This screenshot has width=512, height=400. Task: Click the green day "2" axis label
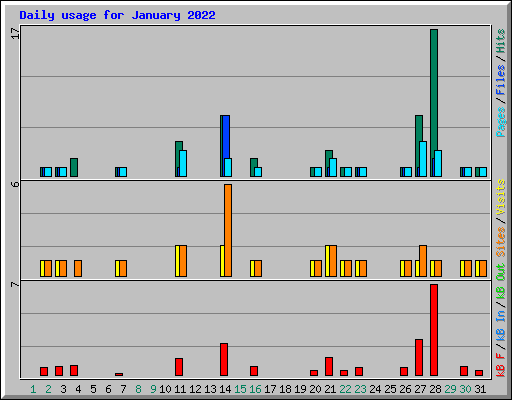click(48, 389)
